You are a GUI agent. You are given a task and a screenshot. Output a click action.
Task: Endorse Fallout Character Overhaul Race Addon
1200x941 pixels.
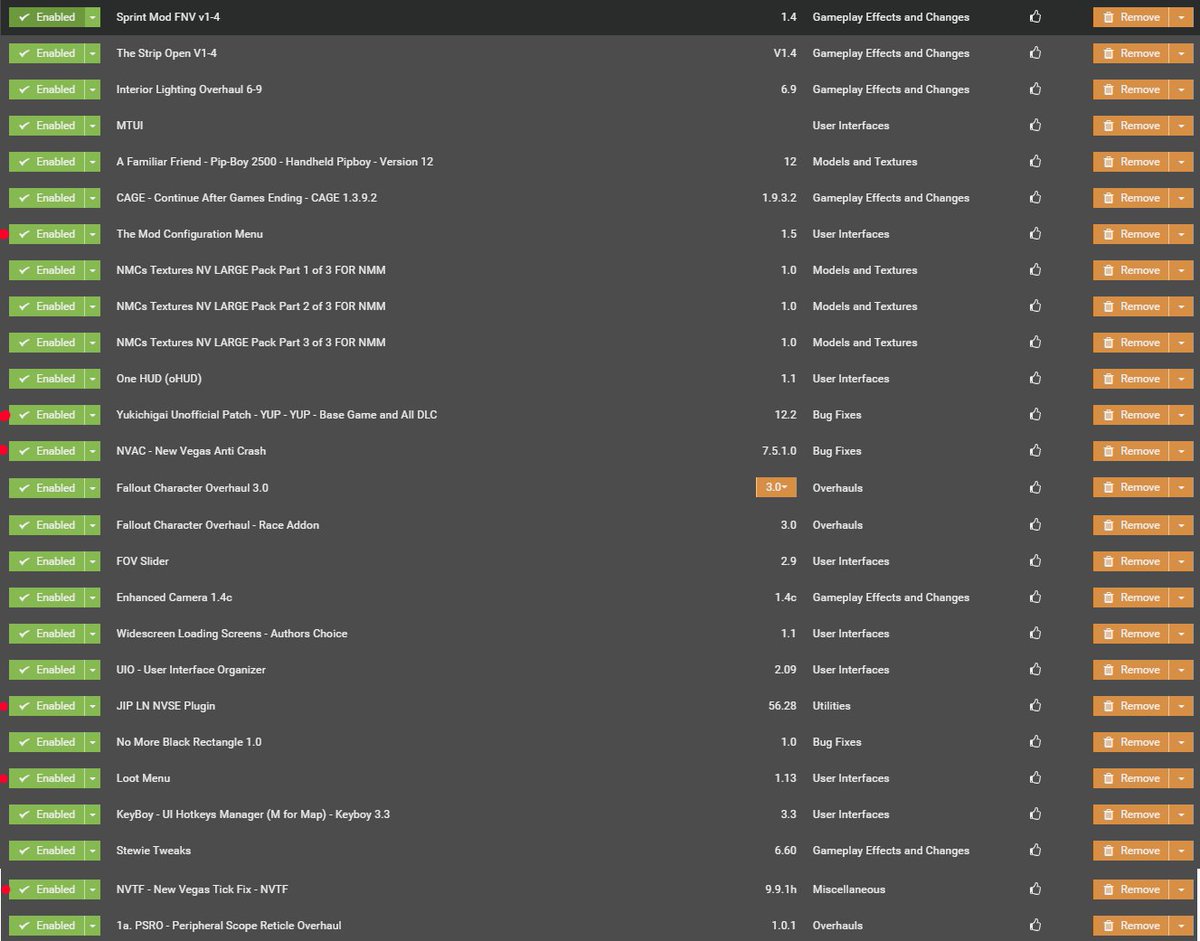coord(1035,525)
